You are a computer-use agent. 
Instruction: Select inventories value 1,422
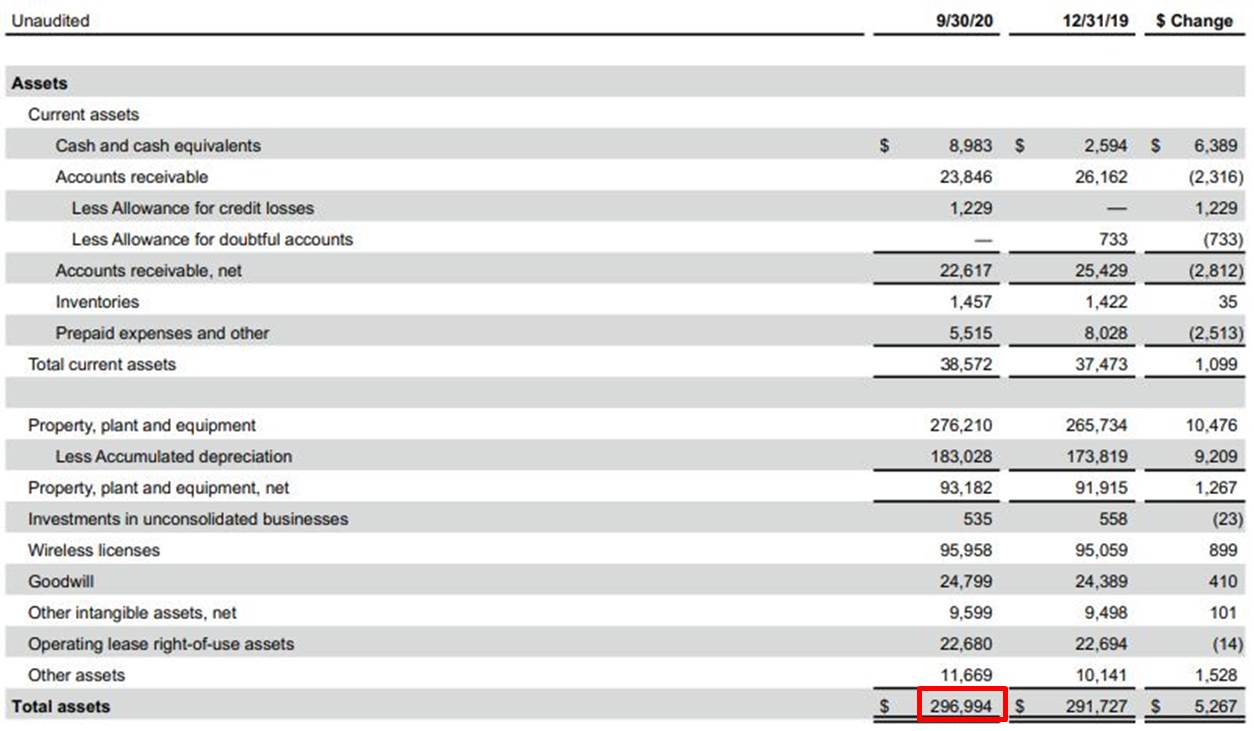click(1105, 301)
